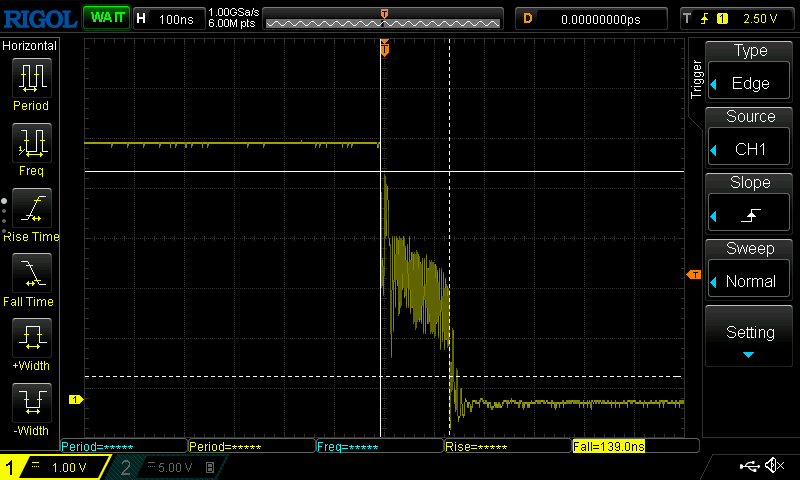Screen dimensions: 800x480
Task: Click the USB connection status icon
Action: point(749,466)
